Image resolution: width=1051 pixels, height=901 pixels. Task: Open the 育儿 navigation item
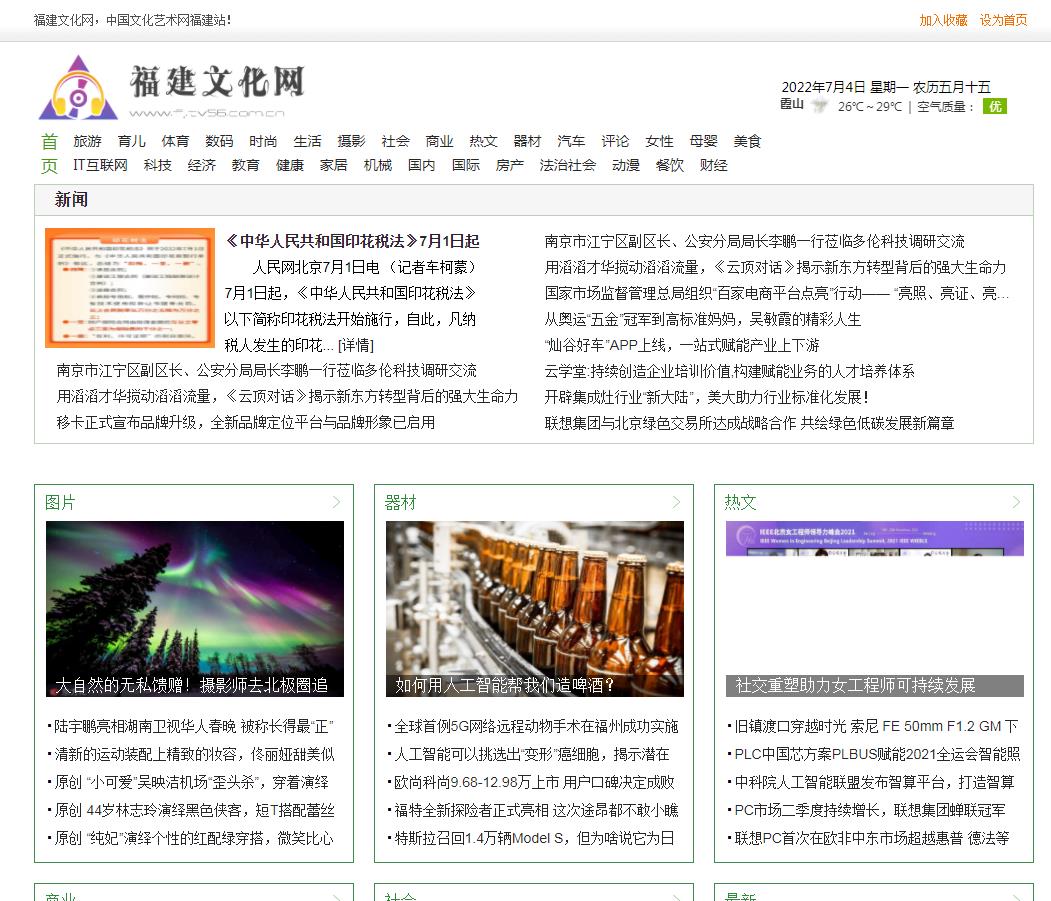click(x=131, y=141)
